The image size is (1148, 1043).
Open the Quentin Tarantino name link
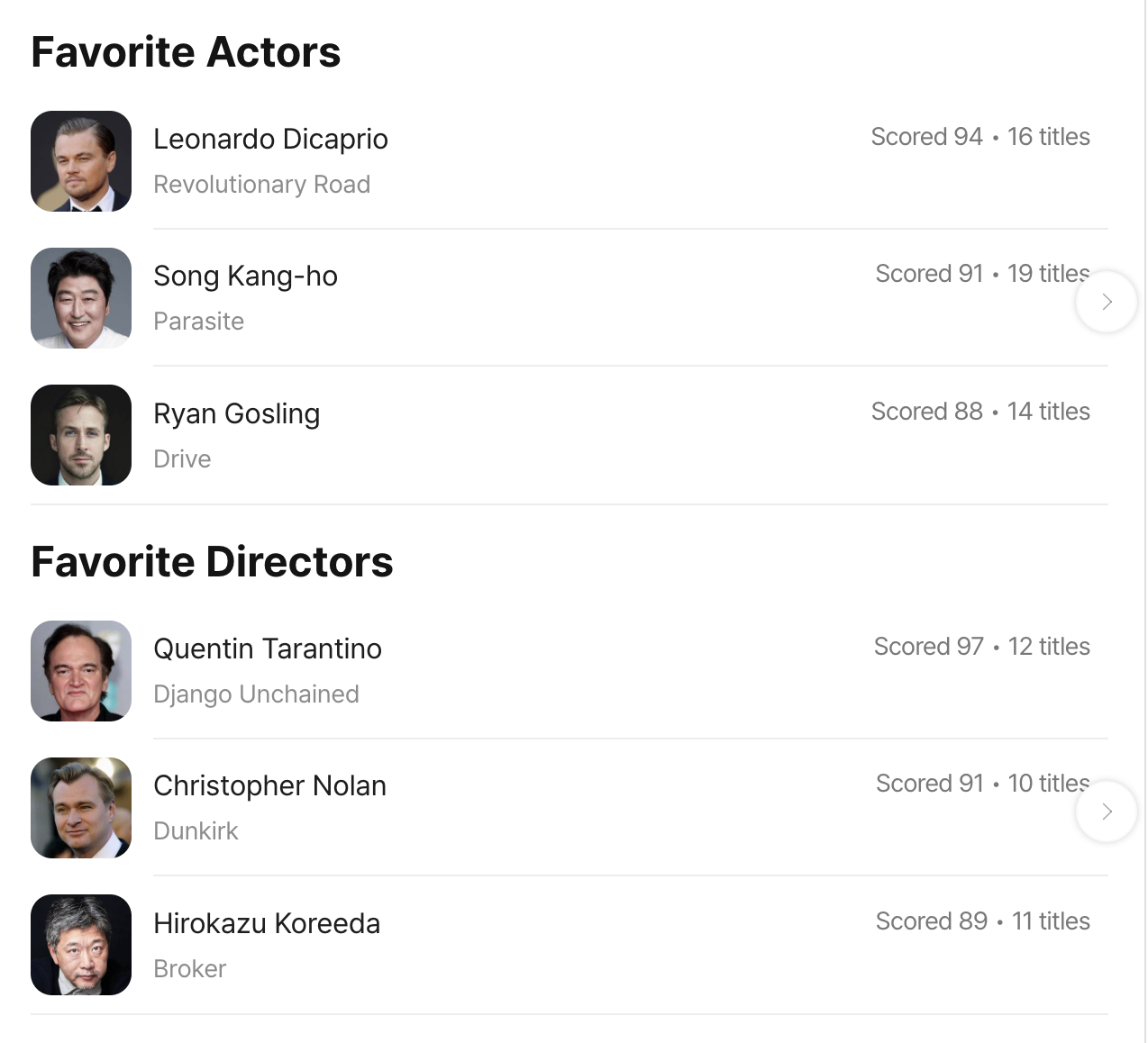click(x=267, y=649)
